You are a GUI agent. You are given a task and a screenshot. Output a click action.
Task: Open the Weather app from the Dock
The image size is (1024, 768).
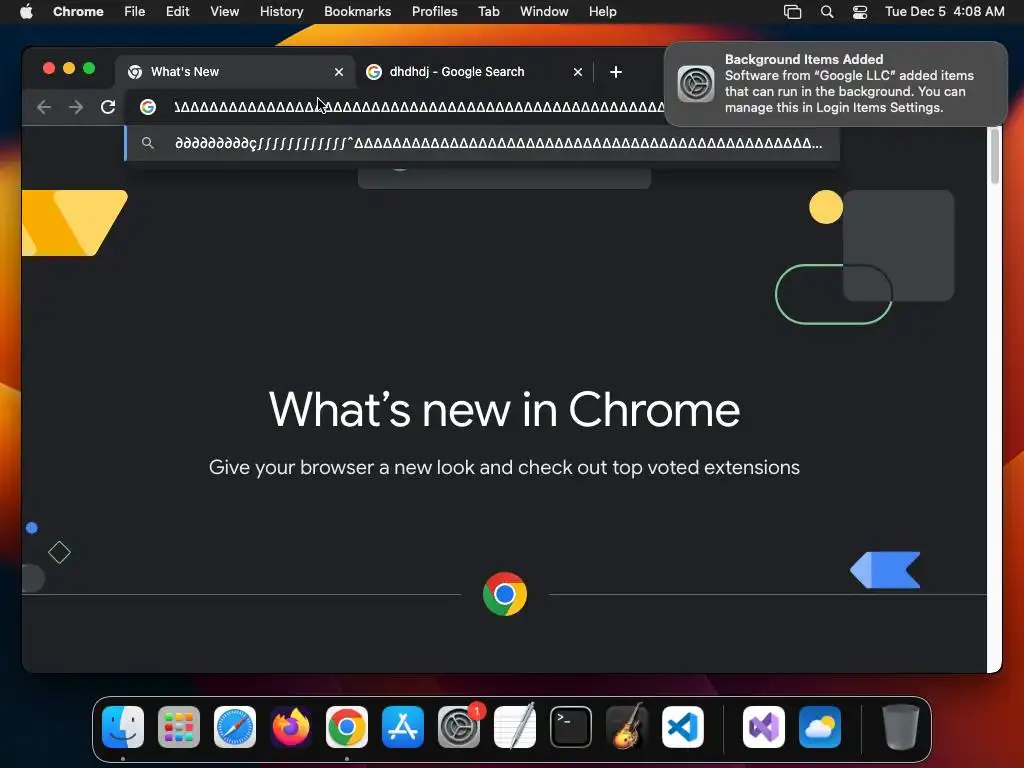[x=820, y=727]
